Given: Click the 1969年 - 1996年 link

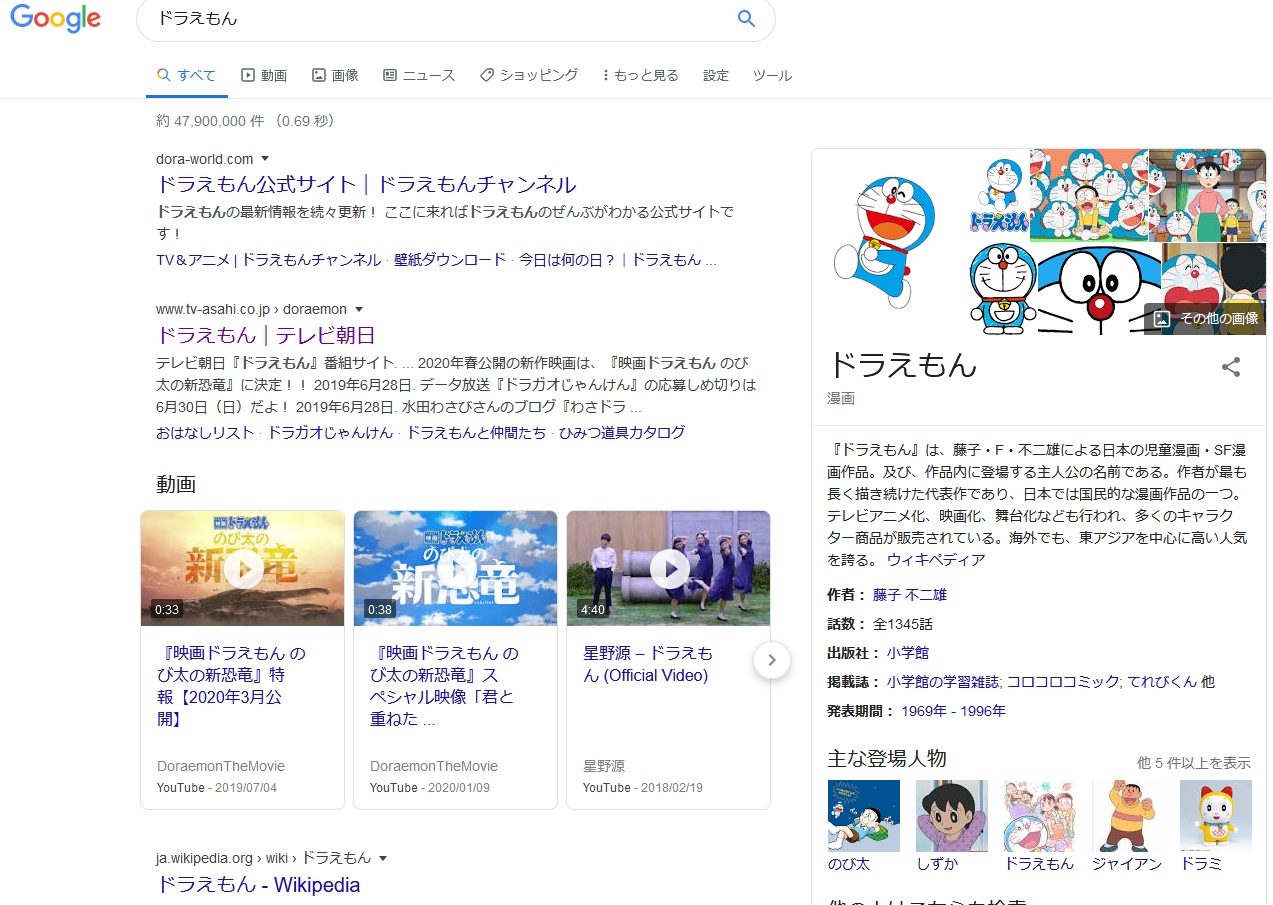Looking at the screenshot, I should (953, 711).
